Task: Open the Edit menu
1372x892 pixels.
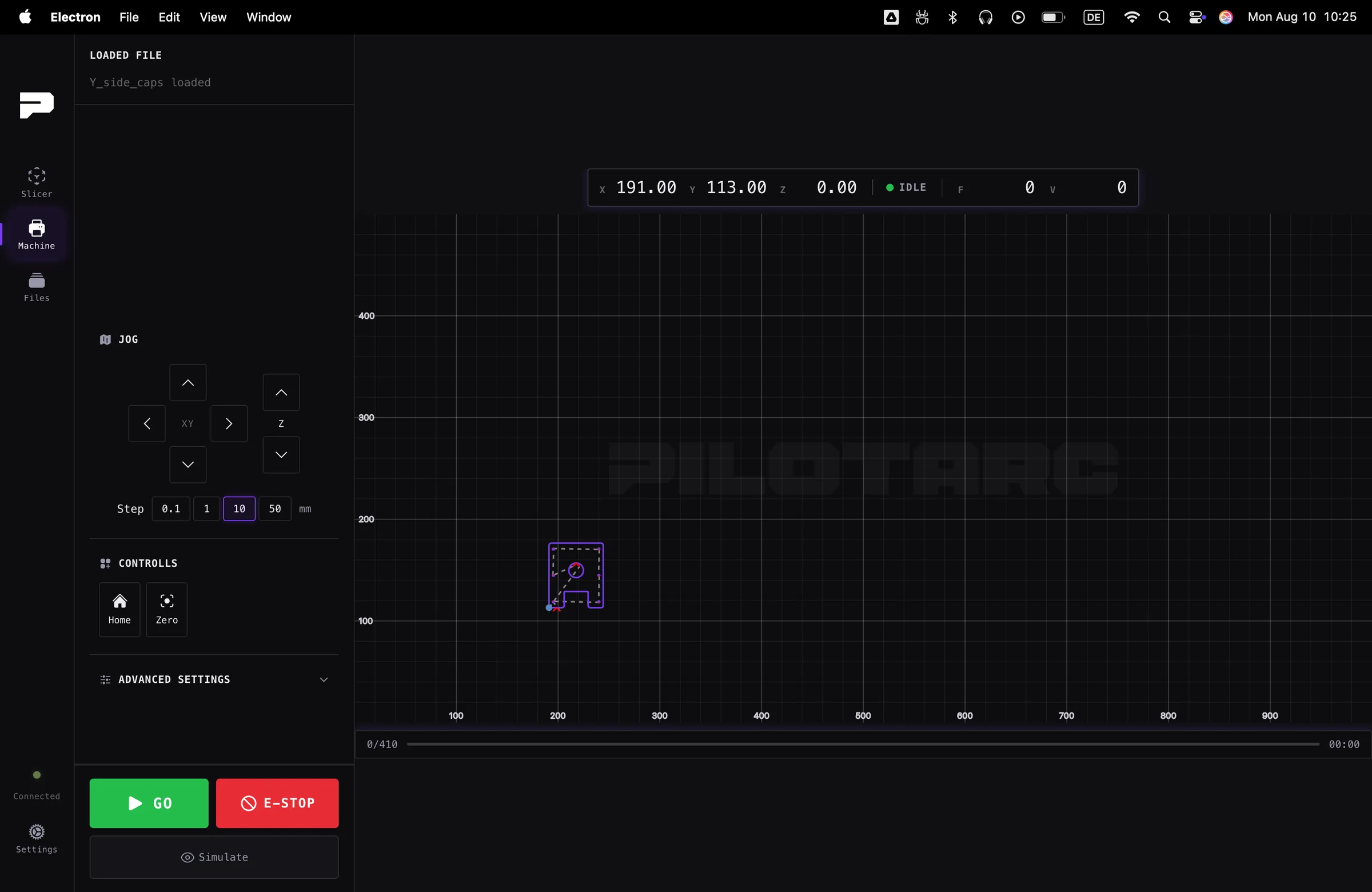Action: 169,17
